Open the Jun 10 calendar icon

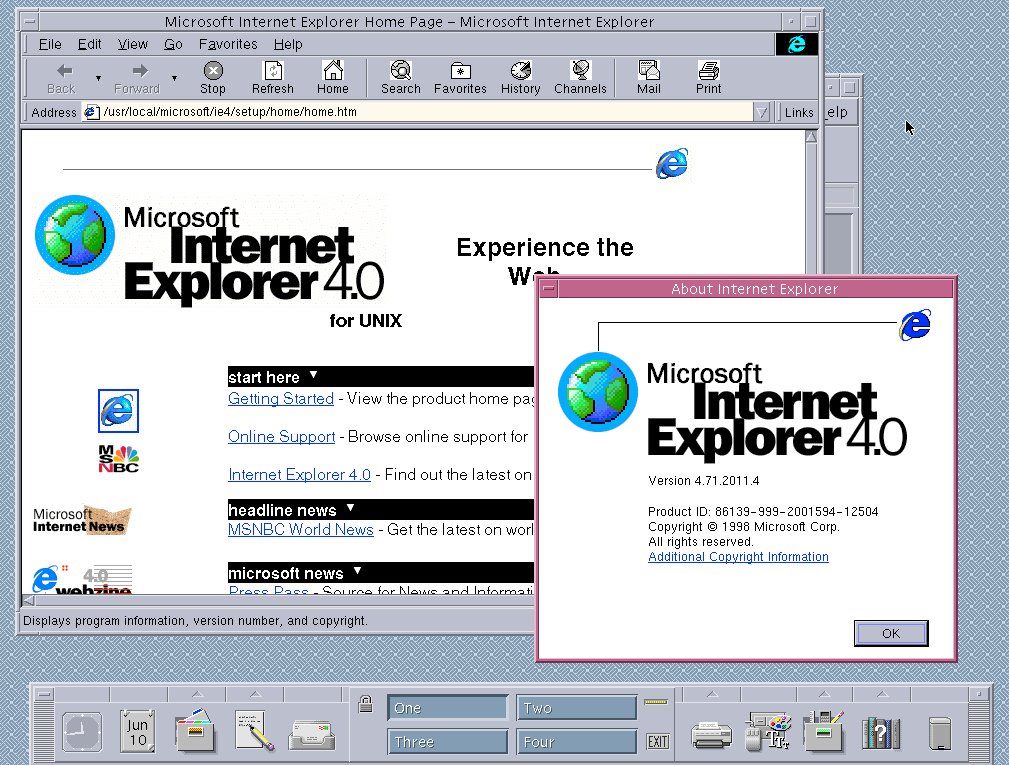pyautogui.click(x=138, y=732)
